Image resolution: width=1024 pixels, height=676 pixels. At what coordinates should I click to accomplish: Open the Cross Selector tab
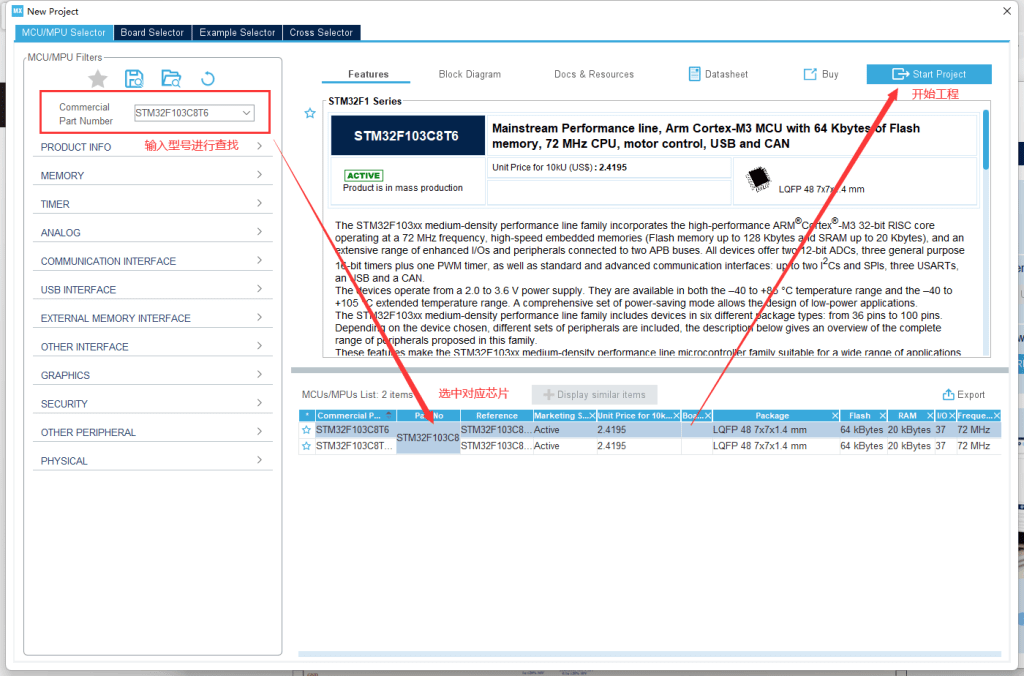pos(321,33)
